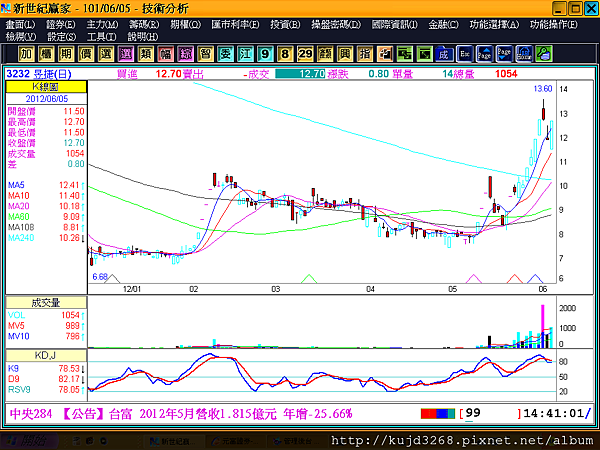This screenshot has height=450, width=600.
Task: Open the 期權(O) menu
Action: tap(185, 25)
